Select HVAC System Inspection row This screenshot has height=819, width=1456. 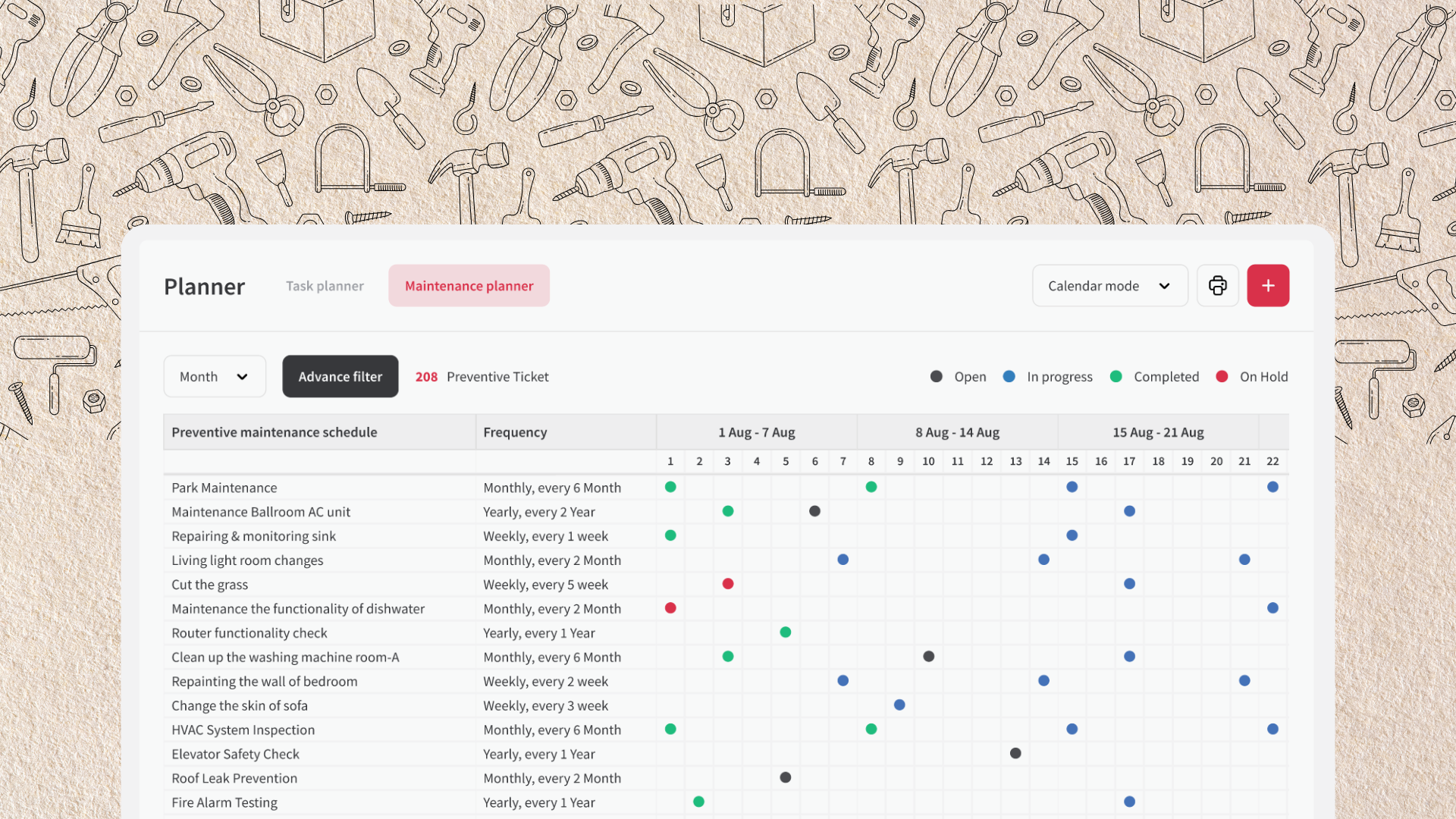point(243,730)
